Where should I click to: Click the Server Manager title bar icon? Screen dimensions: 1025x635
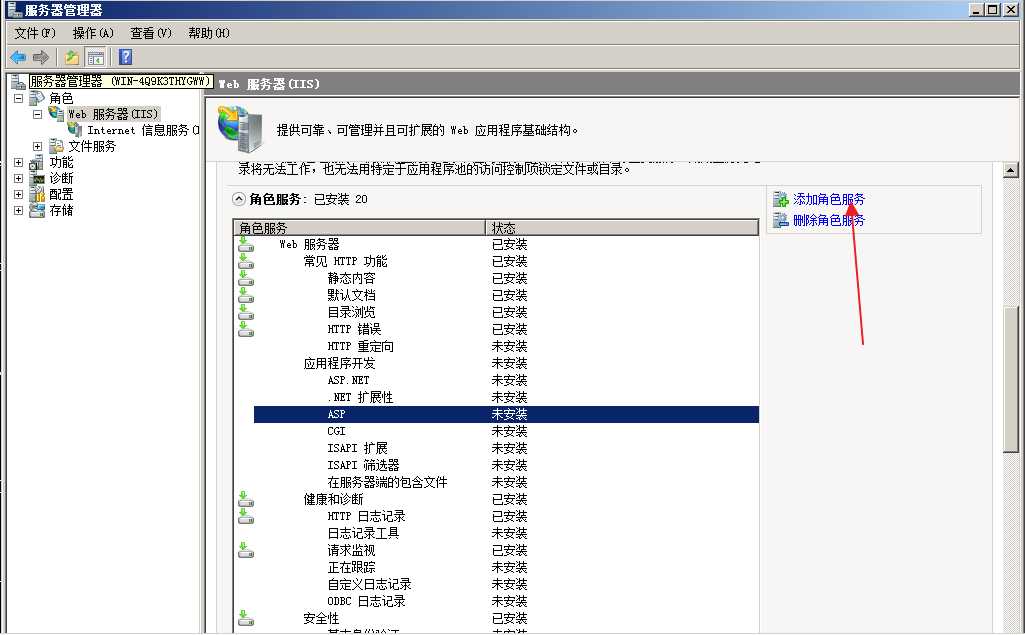(14, 9)
